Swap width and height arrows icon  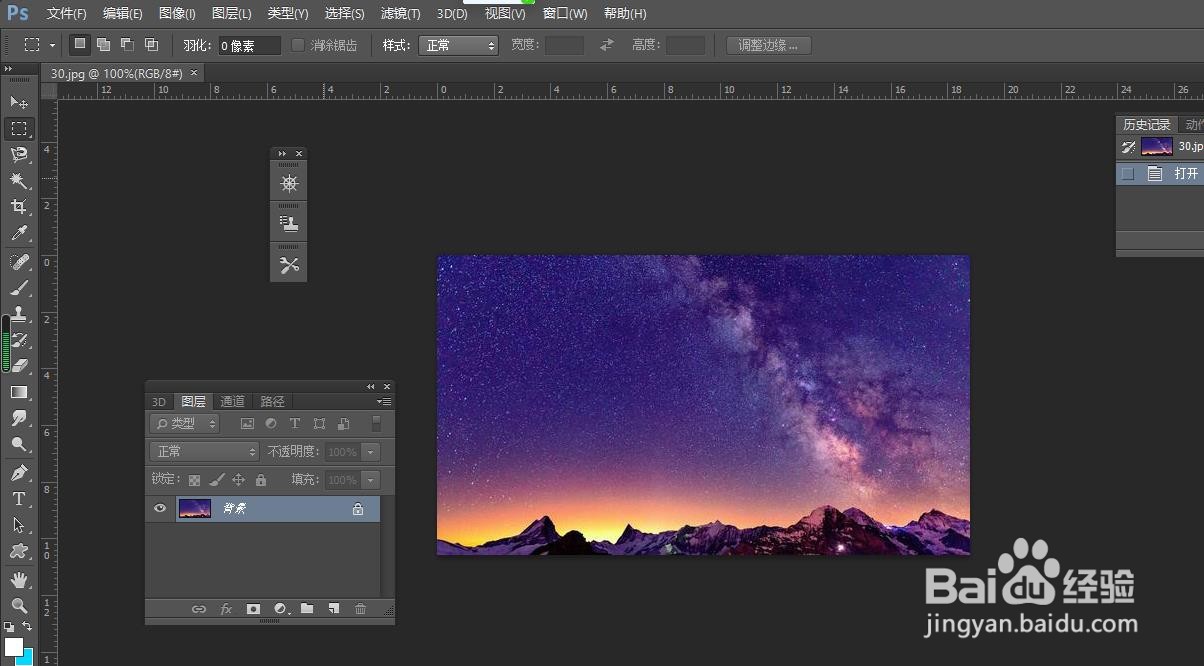pyautogui.click(x=607, y=45)
